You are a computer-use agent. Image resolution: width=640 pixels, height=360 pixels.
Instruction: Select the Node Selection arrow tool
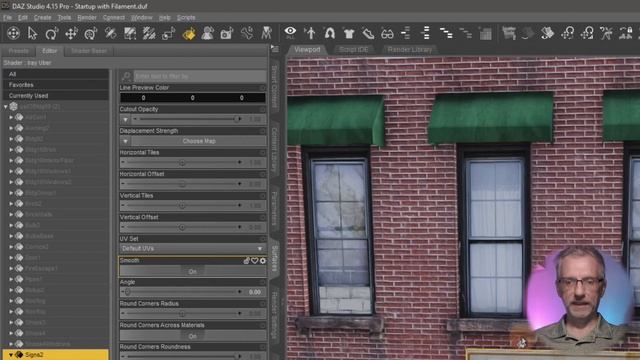32,33
